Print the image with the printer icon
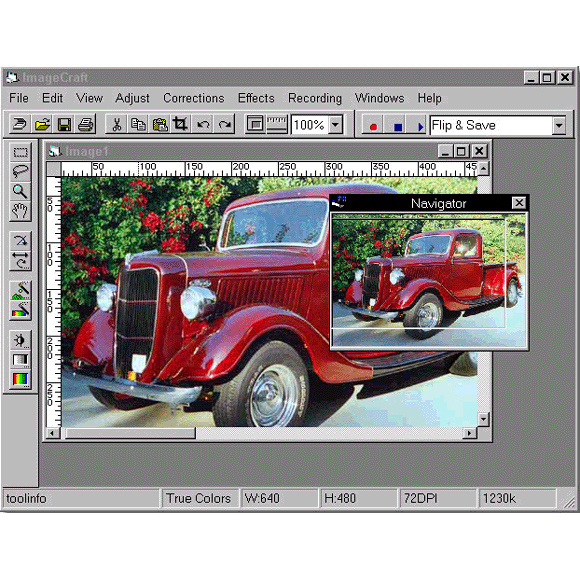 [86, 124]
